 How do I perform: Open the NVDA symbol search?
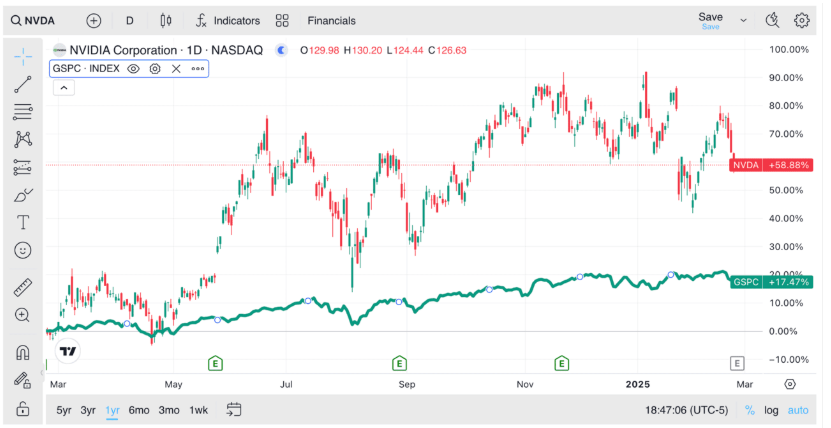33,21
